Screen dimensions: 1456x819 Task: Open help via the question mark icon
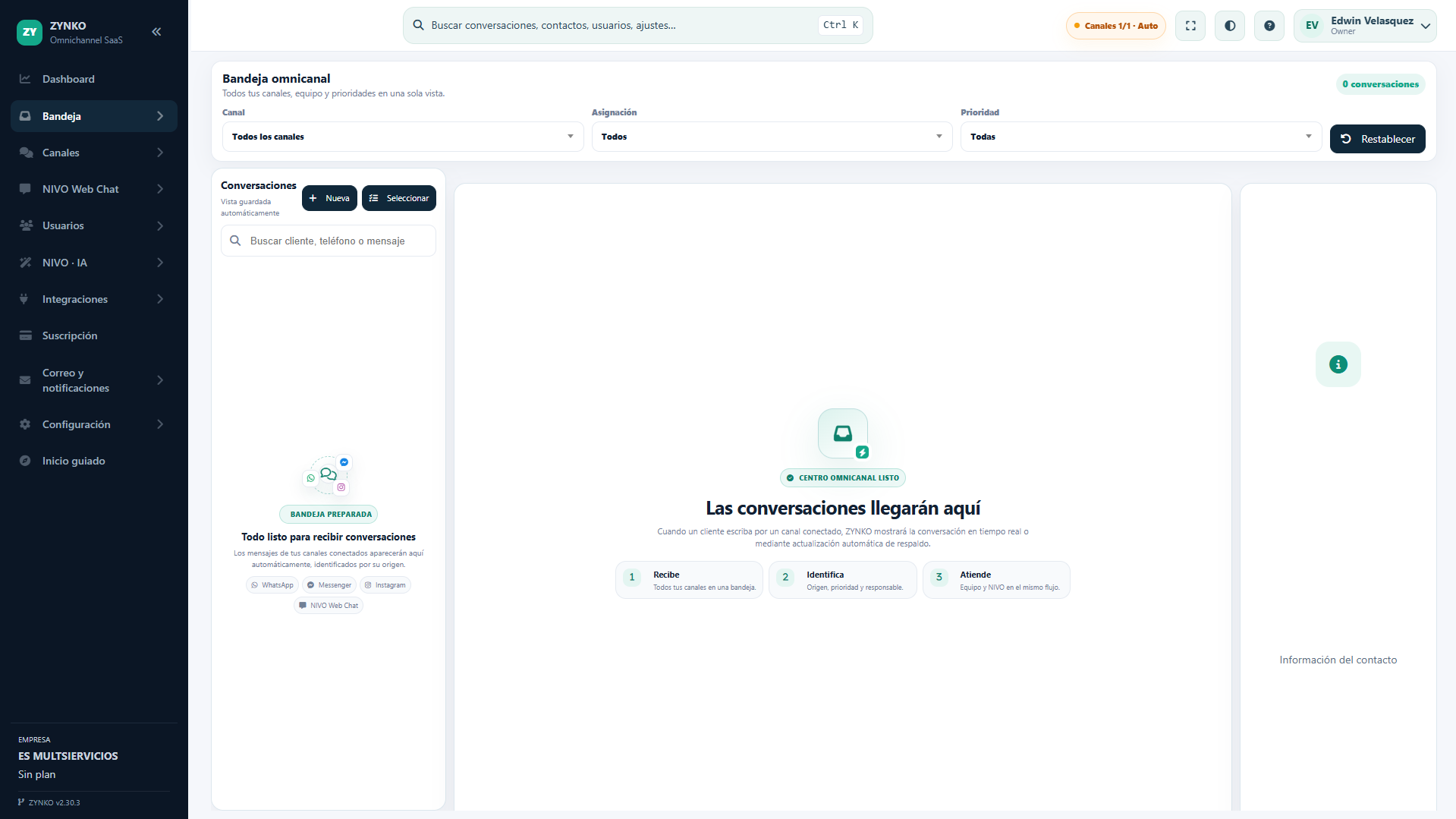tap(1269, 26)
